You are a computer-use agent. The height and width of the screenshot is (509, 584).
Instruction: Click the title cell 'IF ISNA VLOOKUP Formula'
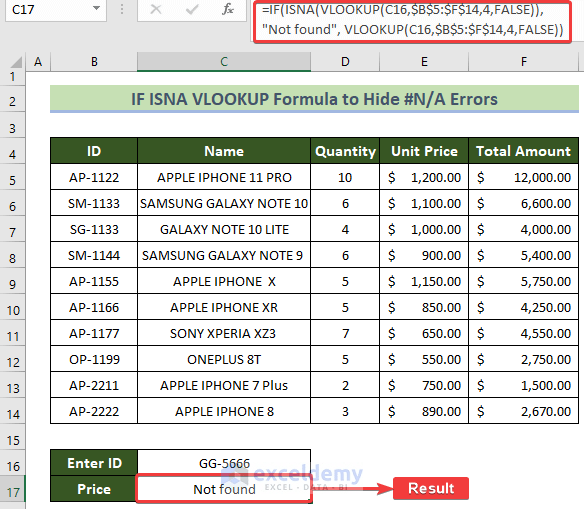[314, 99]
